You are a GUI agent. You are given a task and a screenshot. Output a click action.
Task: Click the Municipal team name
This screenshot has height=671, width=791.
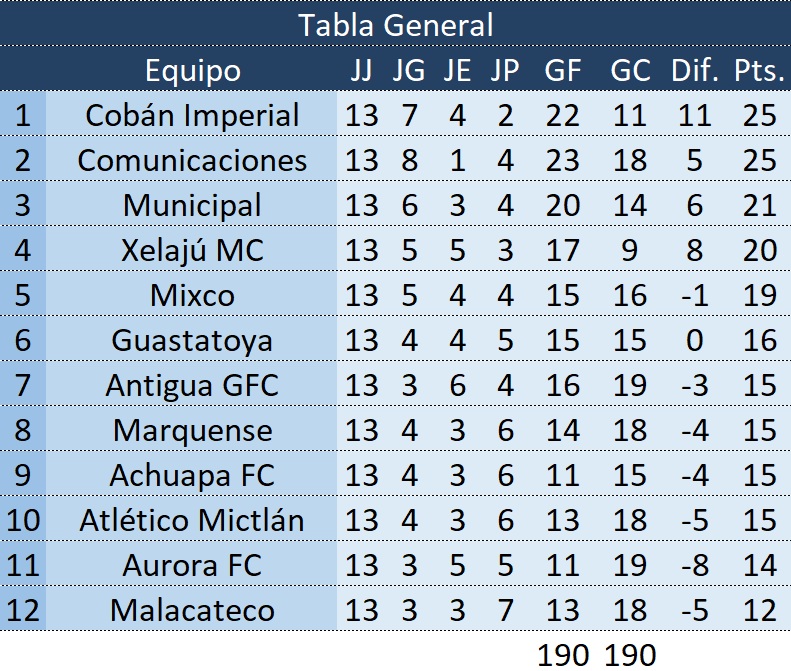(192, 205)
